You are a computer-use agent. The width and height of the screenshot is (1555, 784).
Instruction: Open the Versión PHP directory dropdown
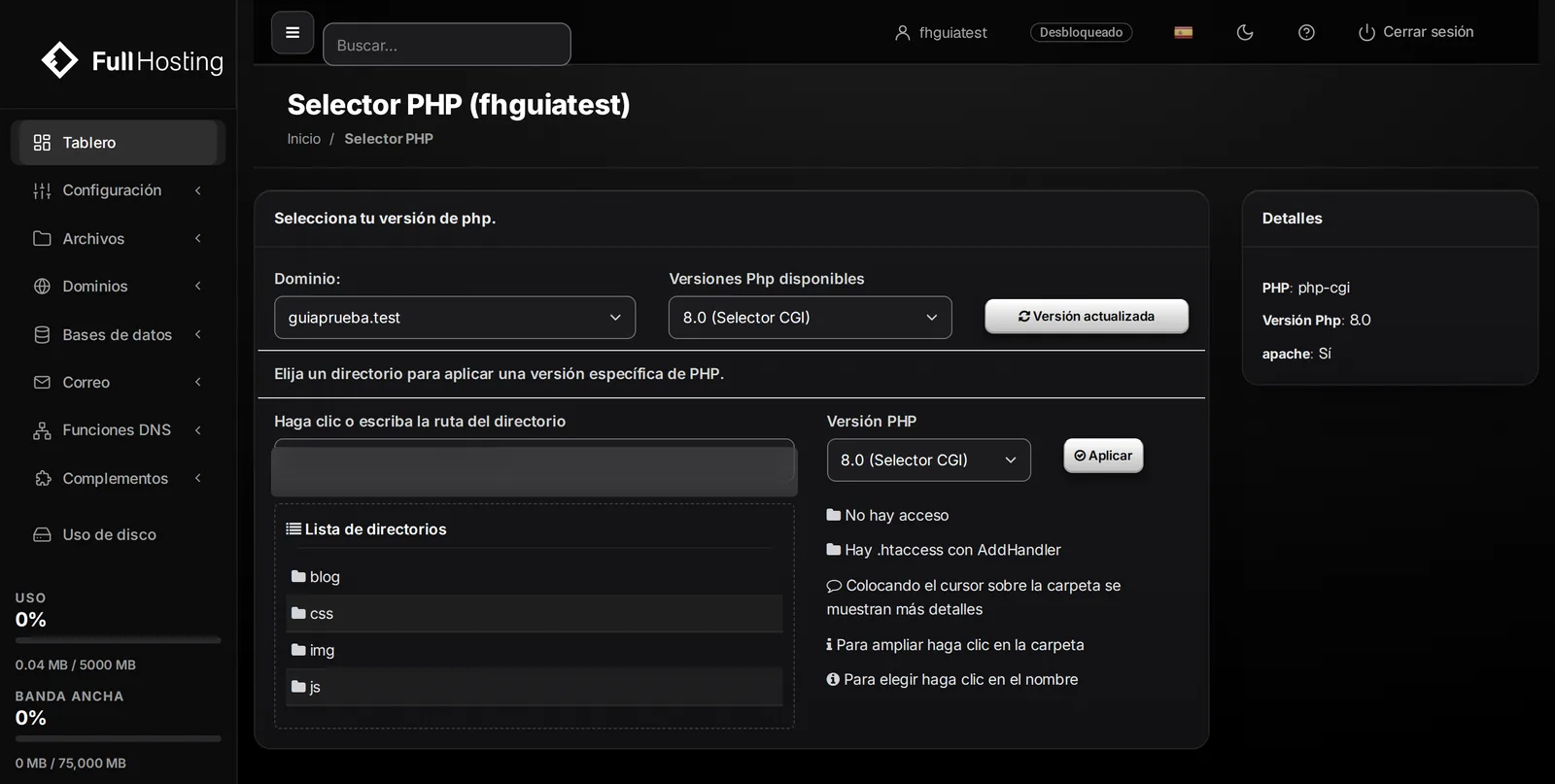pos(929,460)
